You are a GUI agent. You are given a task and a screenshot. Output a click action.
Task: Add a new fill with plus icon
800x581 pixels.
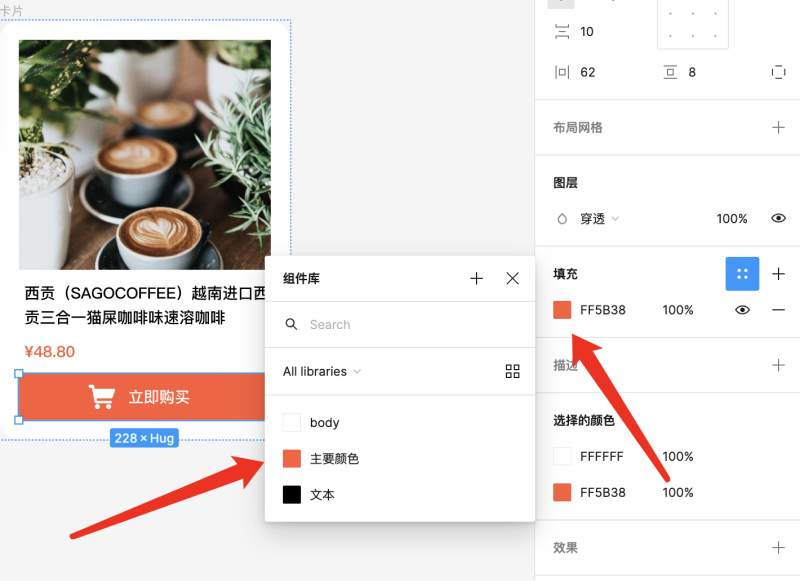779,274
